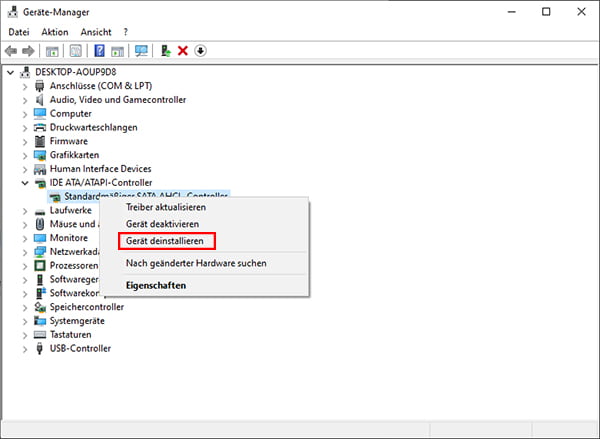600x439 pixels.
Task: Click the Mäuse mouse icon
Action: 40,224
